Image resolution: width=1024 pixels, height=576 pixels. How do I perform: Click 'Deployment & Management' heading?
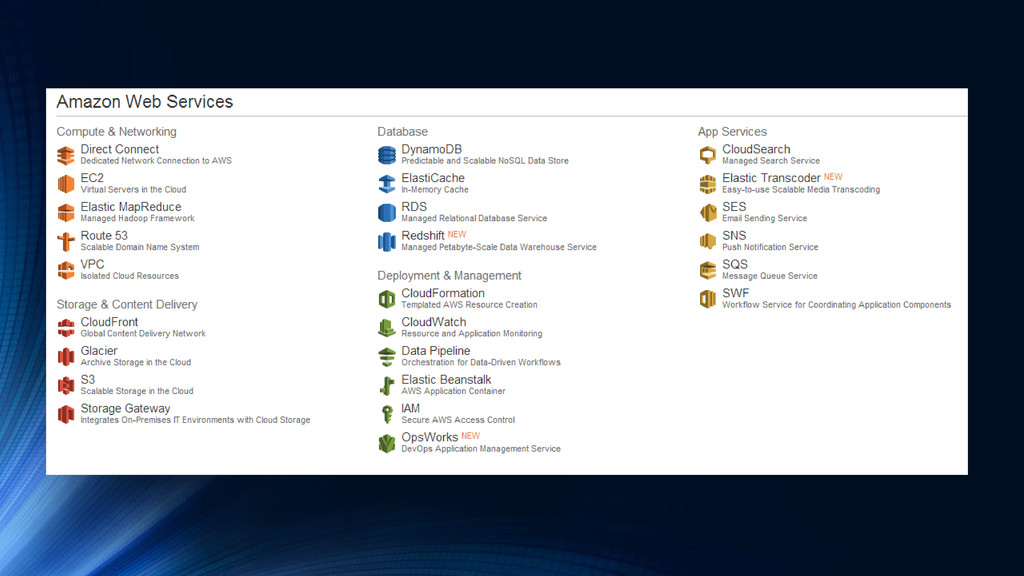click(x=449, y=276)
